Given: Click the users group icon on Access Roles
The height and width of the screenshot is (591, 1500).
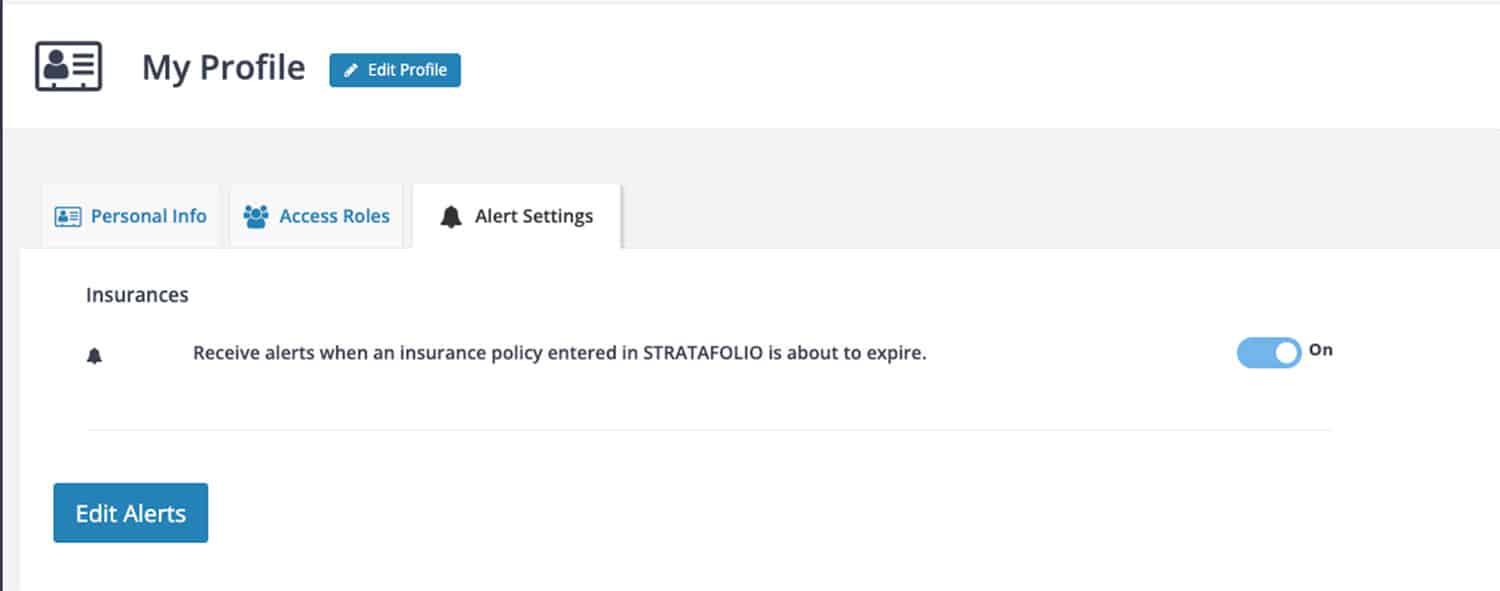Looking at the screenshot, I should pos(256,216).
